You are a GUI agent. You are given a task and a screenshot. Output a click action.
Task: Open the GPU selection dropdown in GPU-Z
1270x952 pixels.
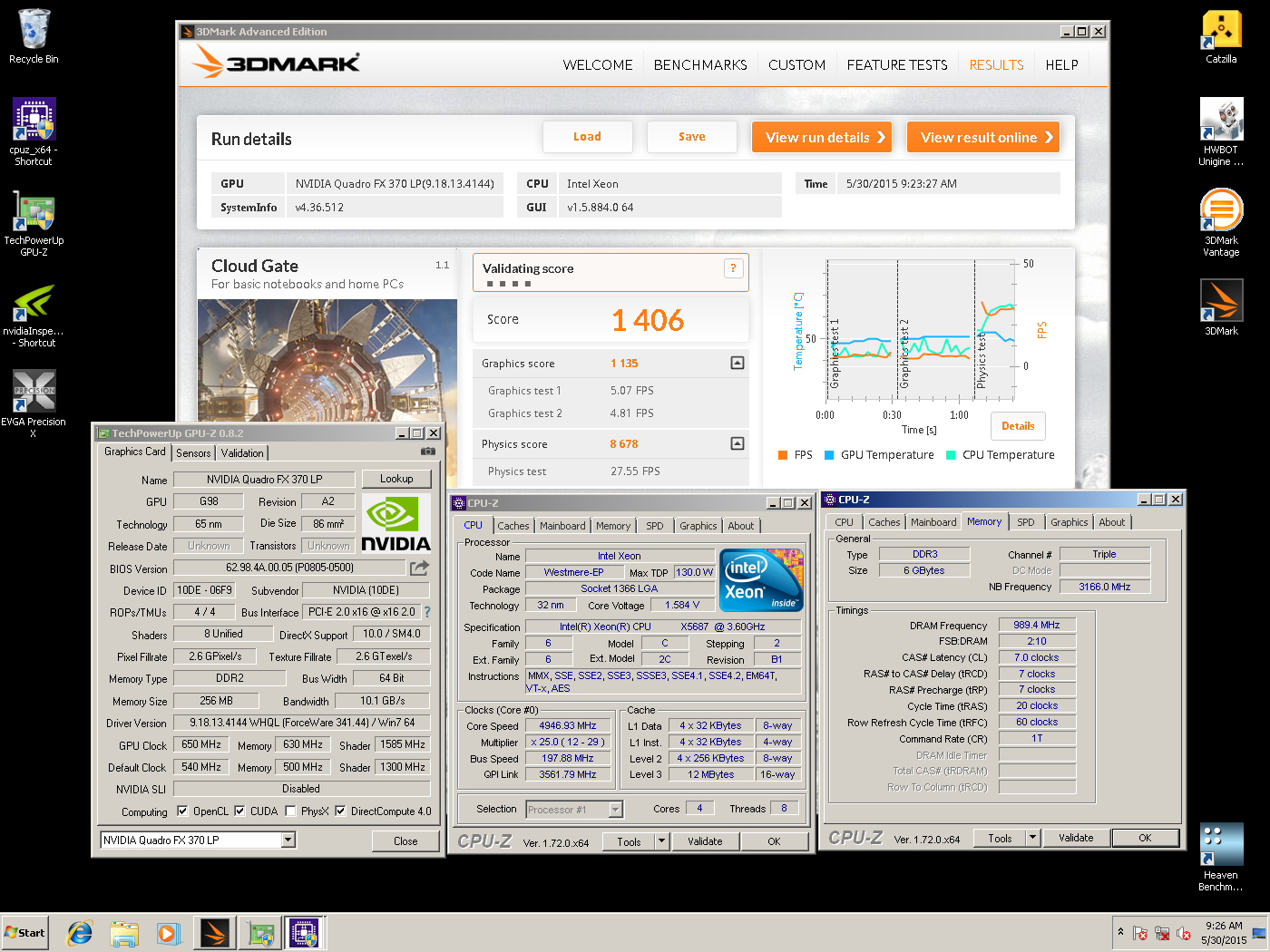click(288, 840)
